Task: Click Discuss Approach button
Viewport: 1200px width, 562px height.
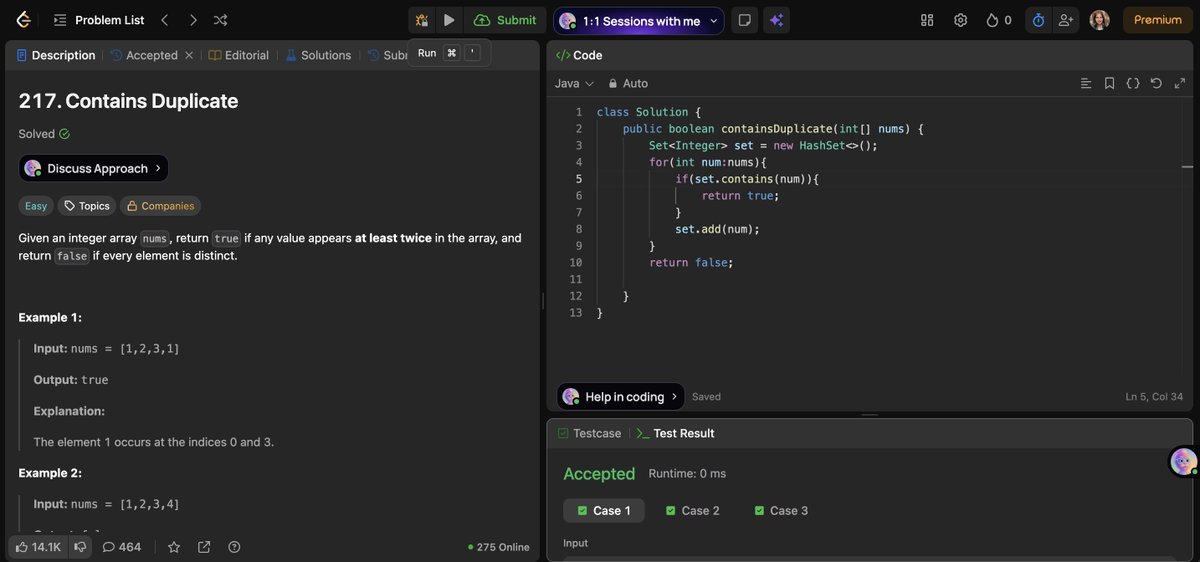Action: tap(93, 168)
